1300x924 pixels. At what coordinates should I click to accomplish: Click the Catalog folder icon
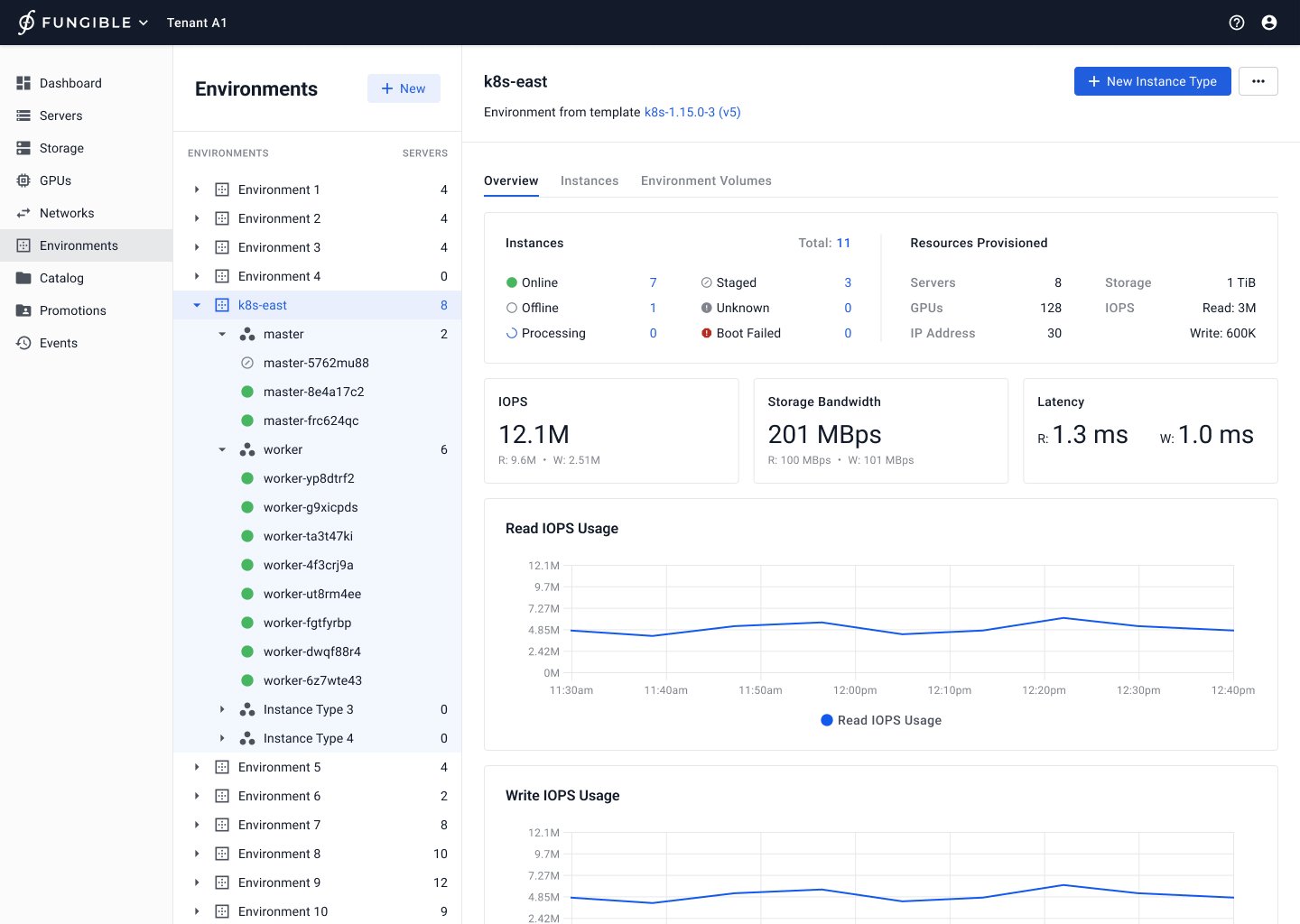coord(23,278)
